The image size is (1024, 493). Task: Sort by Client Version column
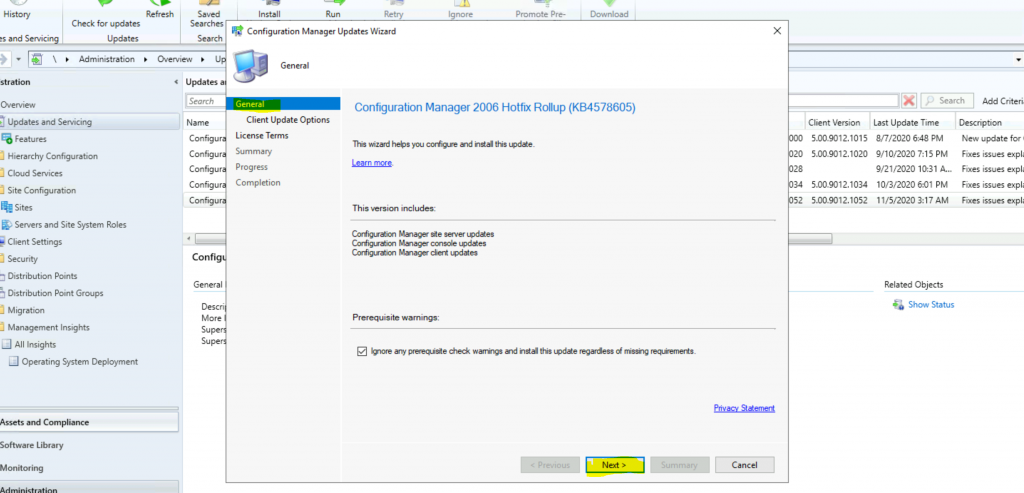837,122
